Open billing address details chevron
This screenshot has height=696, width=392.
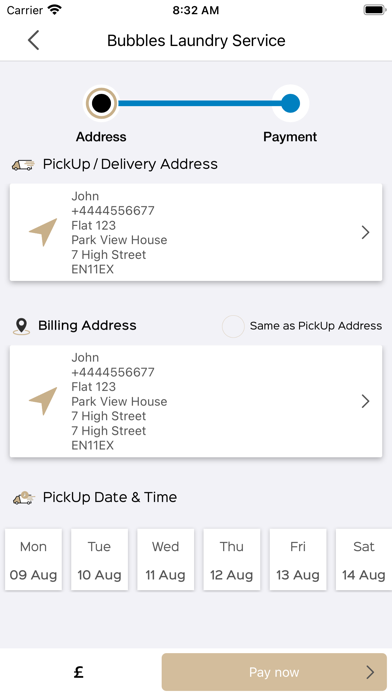coord(365,401)
